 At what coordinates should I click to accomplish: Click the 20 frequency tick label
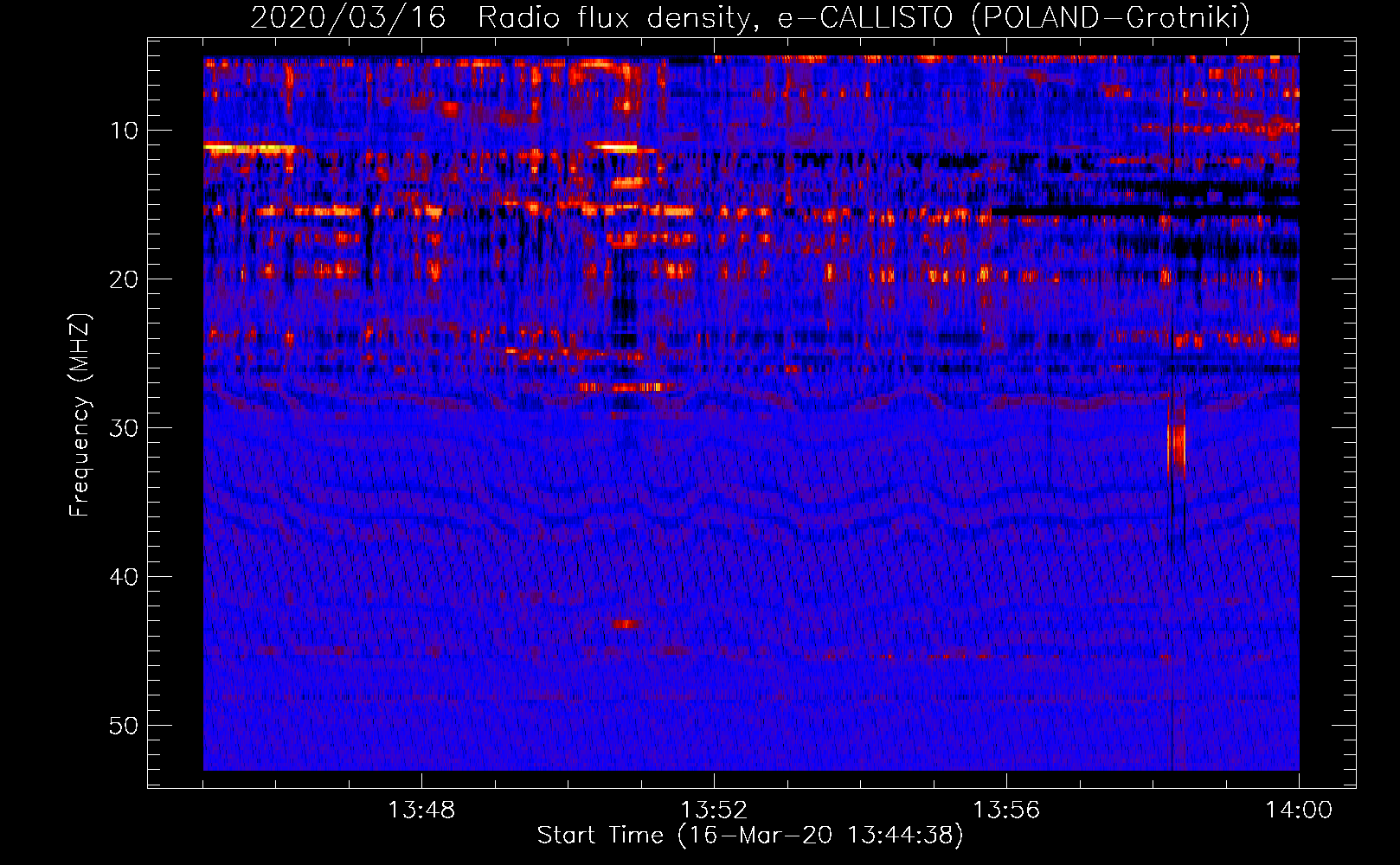tap(125, 279)
